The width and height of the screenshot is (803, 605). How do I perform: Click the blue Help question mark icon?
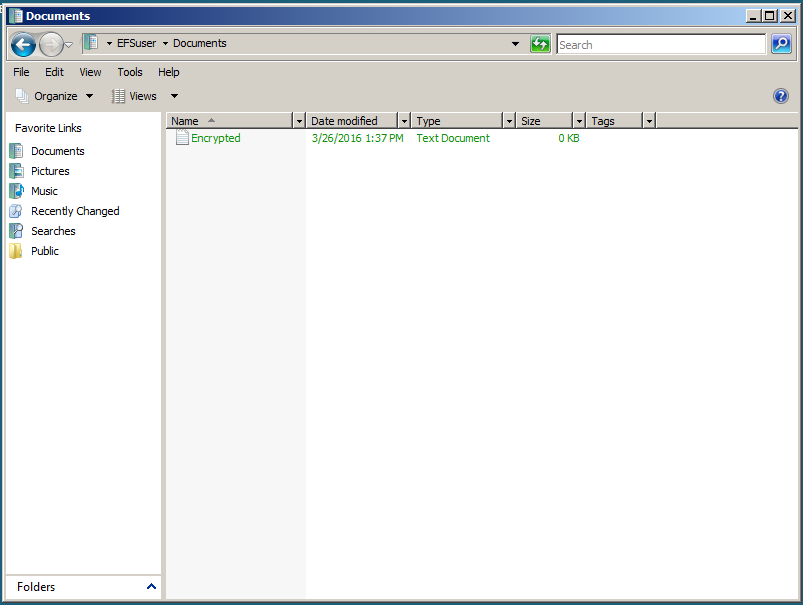click(x=781, y=96)
